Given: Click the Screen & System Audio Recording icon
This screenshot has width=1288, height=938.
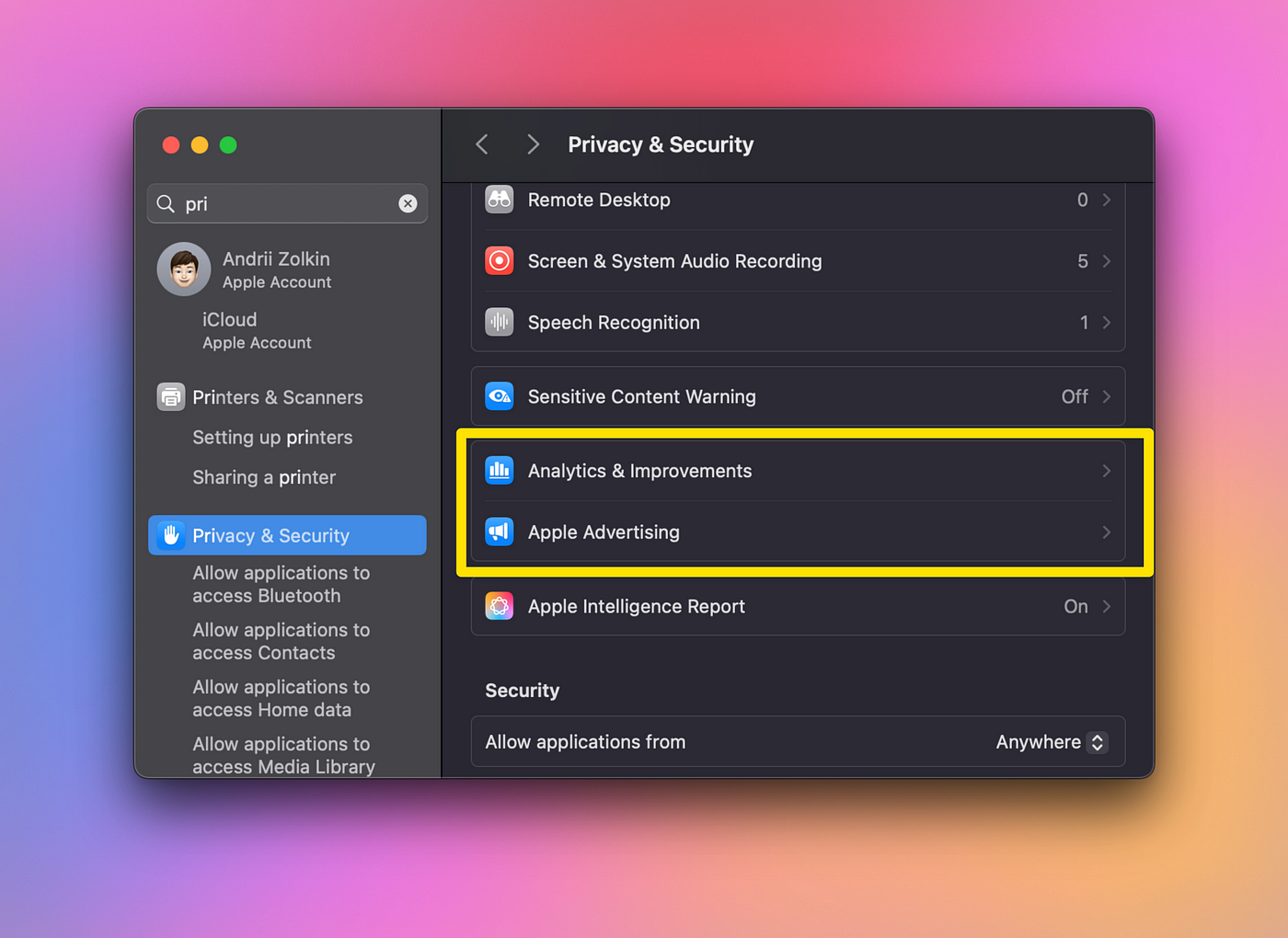Looking at the screenshot, I should coord(500,260).
